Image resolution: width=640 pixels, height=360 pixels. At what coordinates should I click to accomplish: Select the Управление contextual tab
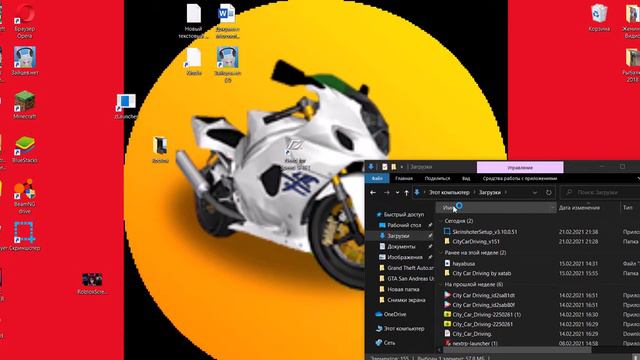(x=520, y=167)
